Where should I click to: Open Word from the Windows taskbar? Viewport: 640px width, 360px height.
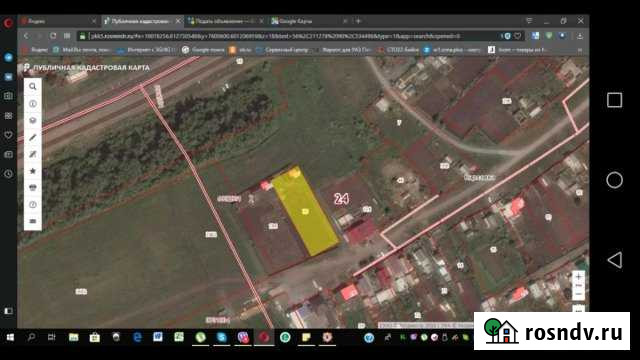(158, 337)
